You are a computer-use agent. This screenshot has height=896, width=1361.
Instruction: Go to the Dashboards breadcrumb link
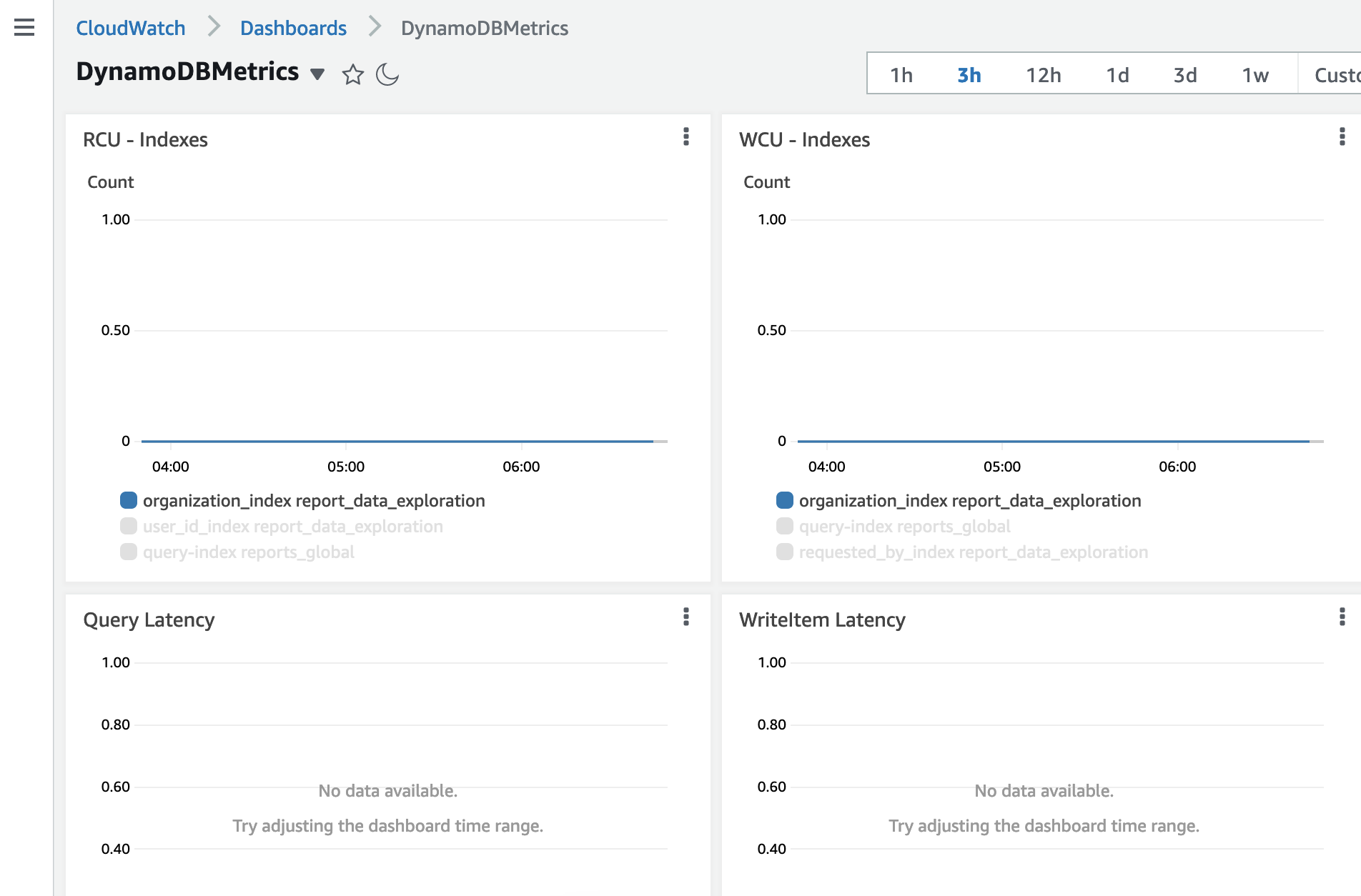(293, 28)
